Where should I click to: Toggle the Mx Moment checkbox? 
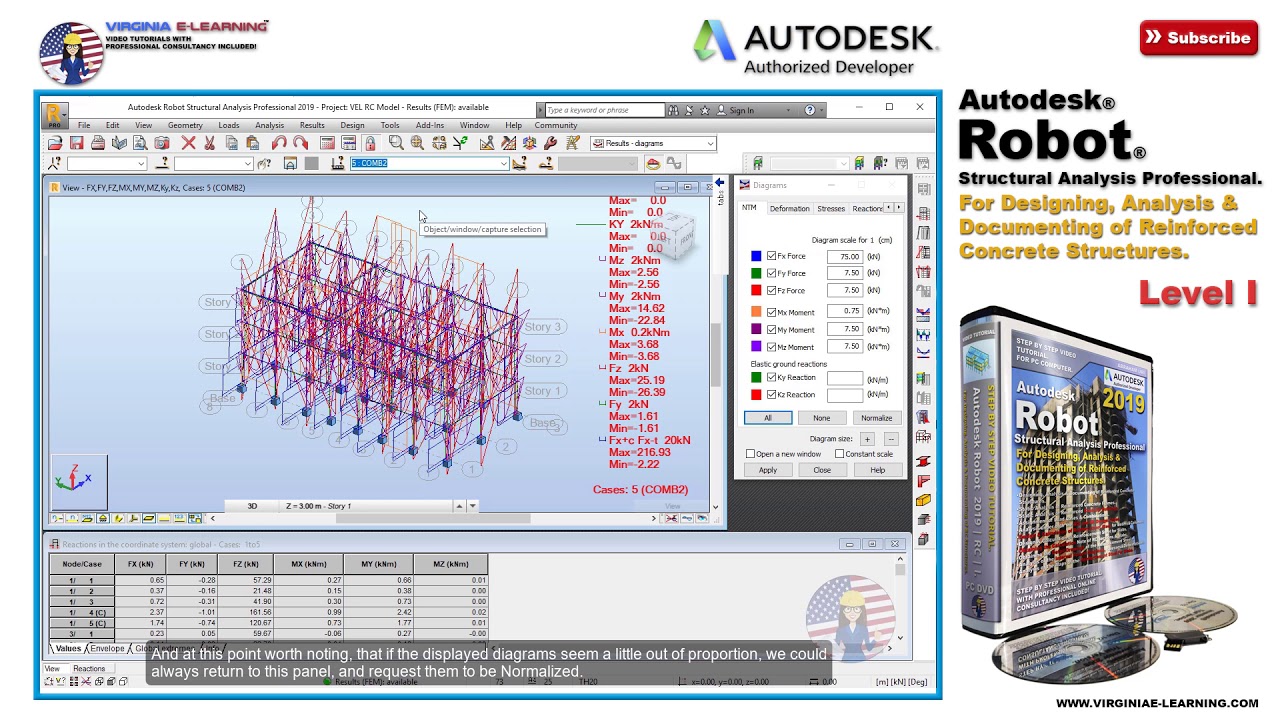click(x=771, y=312)
